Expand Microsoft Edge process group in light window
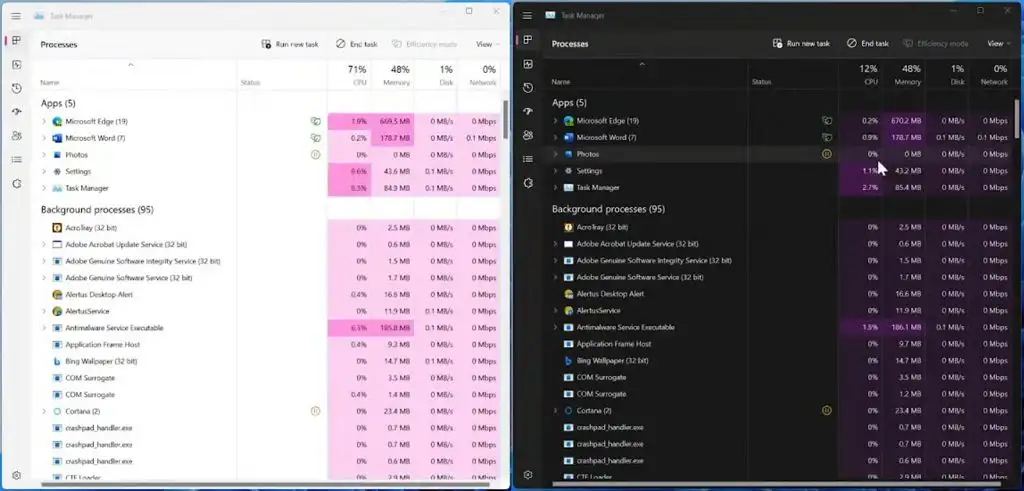Screen dimensions: 1024x491 (x=44, y=121)
